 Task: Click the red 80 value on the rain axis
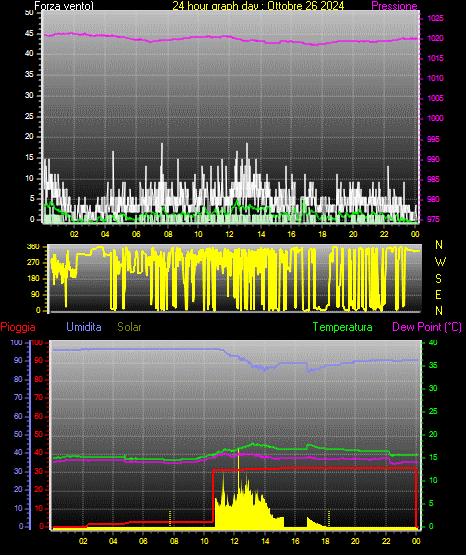pos(39,379)
